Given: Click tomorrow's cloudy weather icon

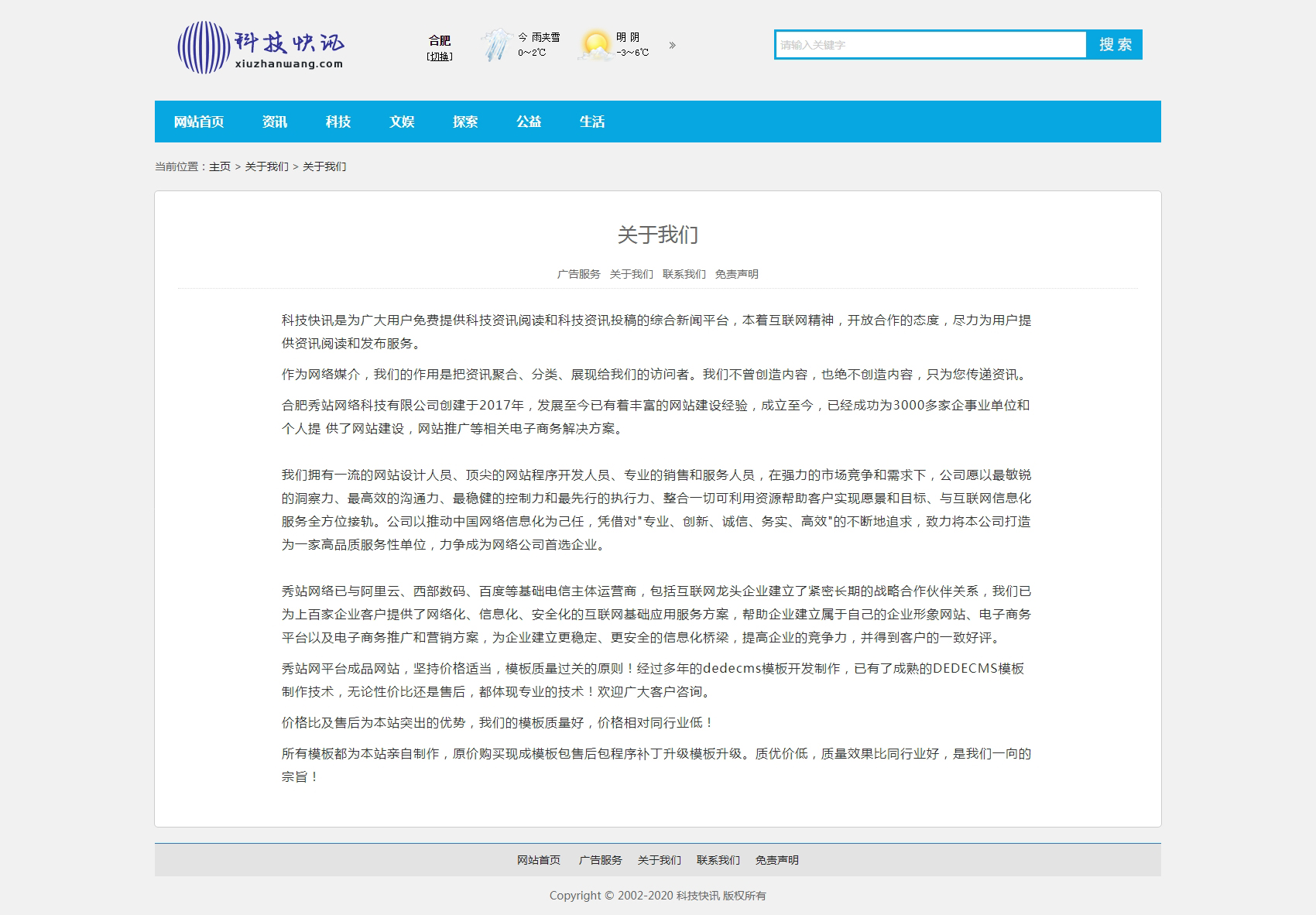Looking at the screenshot, I should [595, 45].
